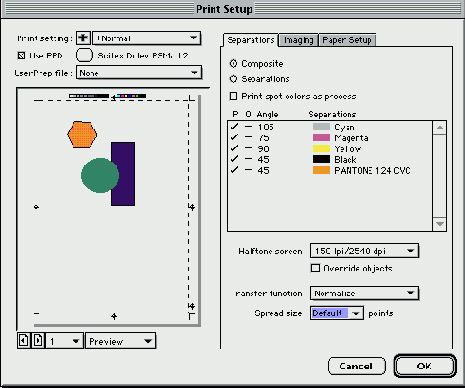
Task: Open the Halftone screen dropdown
Action: 364,251
